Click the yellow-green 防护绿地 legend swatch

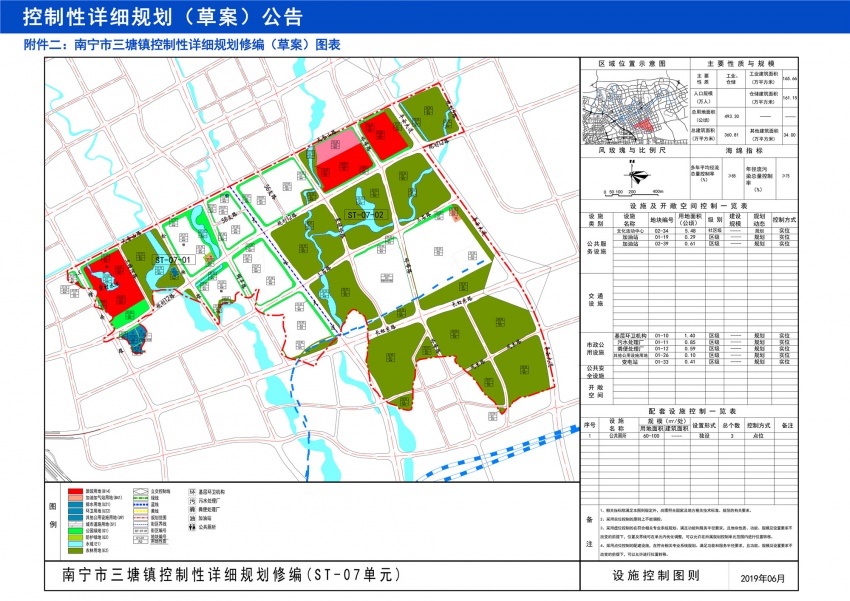coord(75,538)
